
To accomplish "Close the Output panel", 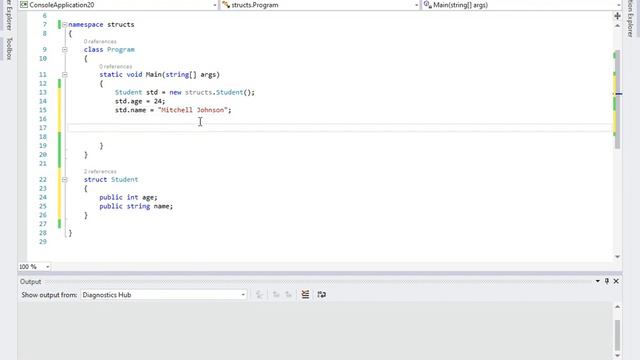I will tap(616, 281).
